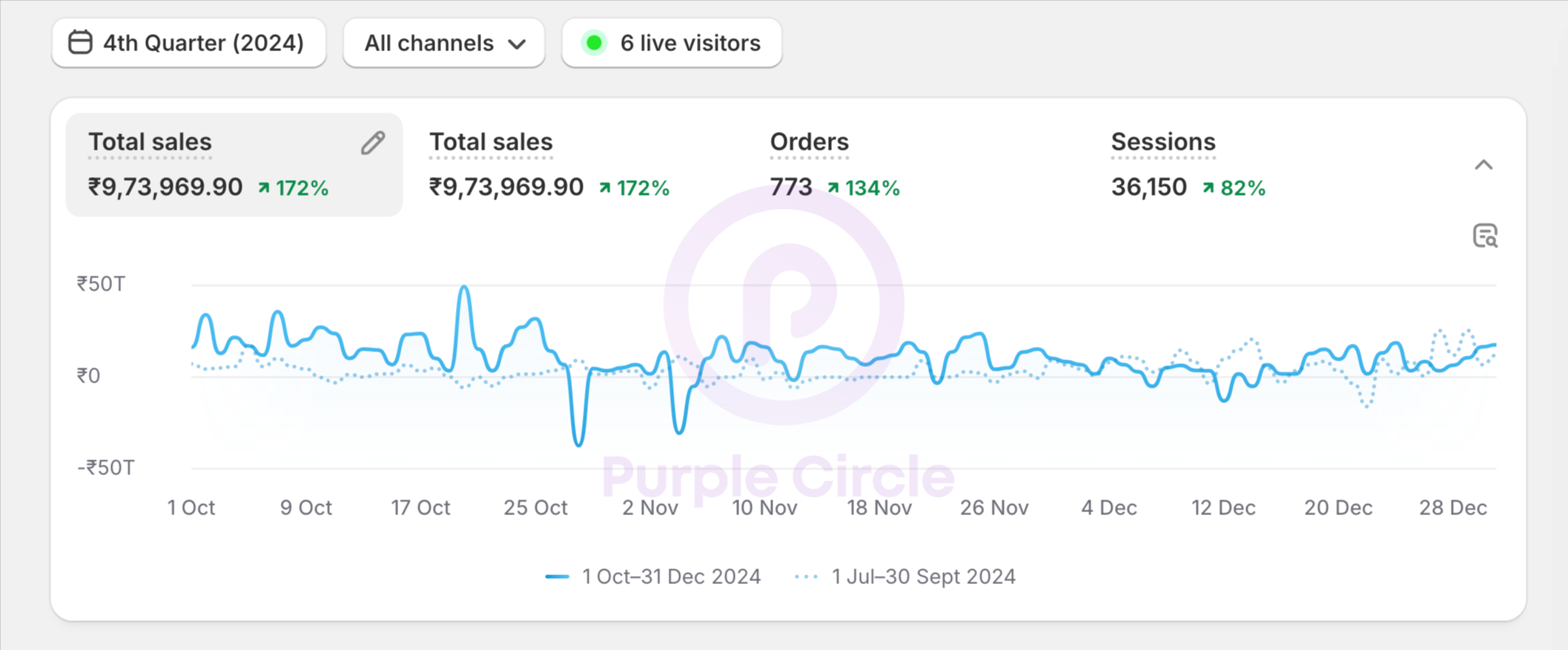Select the second Total sales metric
This screenshot has width=1568, height=650.
549,165
